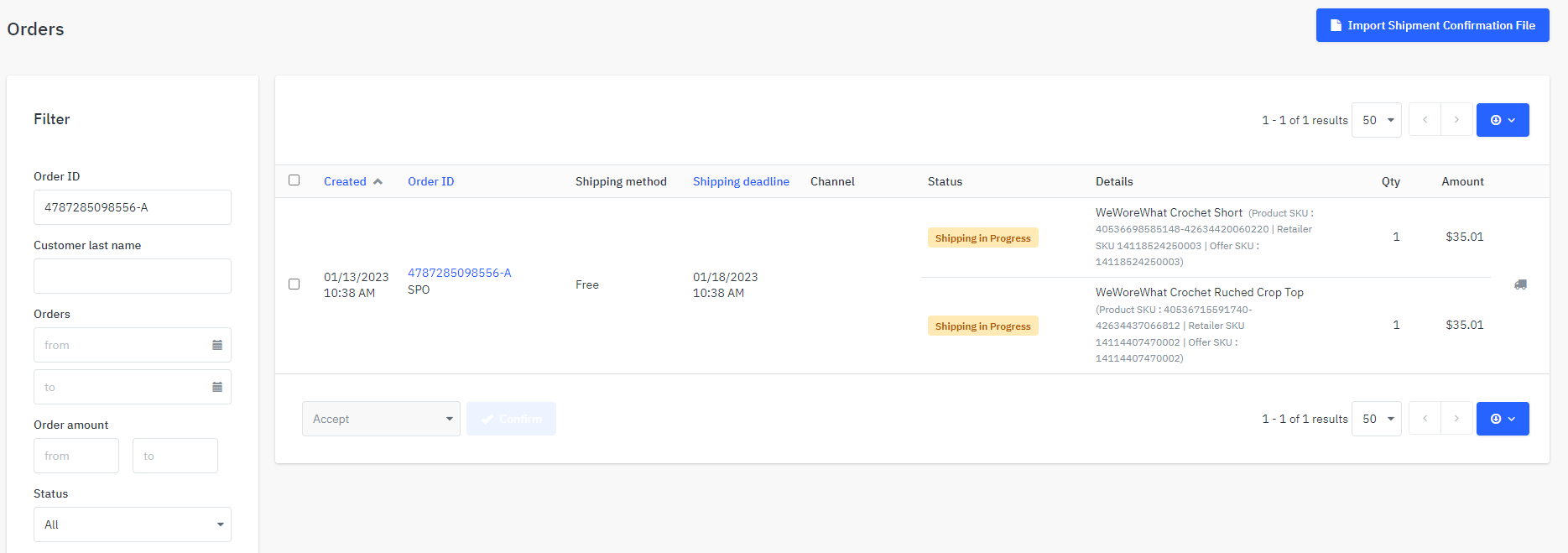Image resolution: width=1568 pixels, height=553 pixels.
Task: Click the disabled Confirm button
Action: (511, 419)
